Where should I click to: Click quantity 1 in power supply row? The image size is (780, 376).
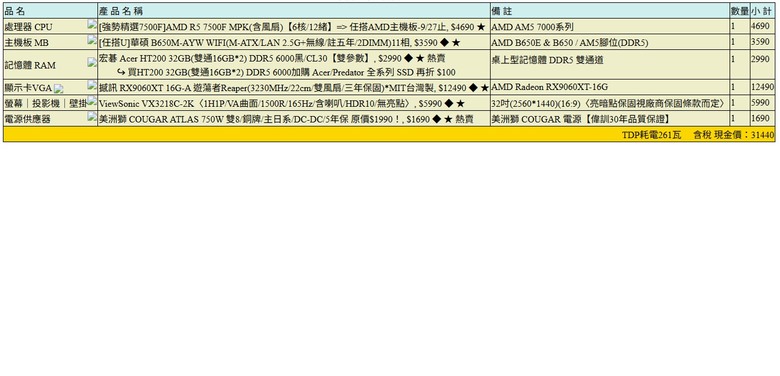[x=733, y=119]
